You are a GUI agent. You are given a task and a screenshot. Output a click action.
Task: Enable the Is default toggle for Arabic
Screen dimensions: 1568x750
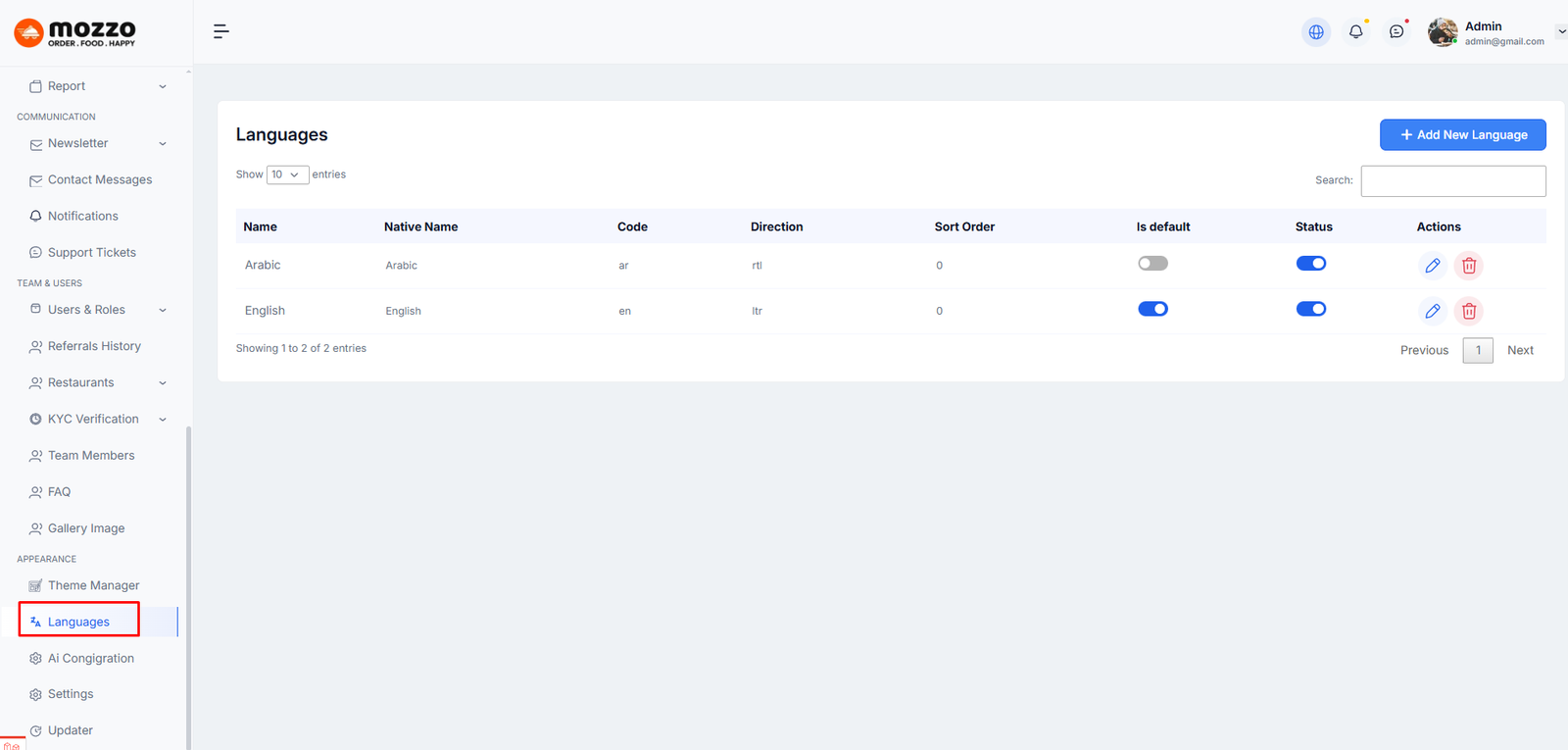1152,264
